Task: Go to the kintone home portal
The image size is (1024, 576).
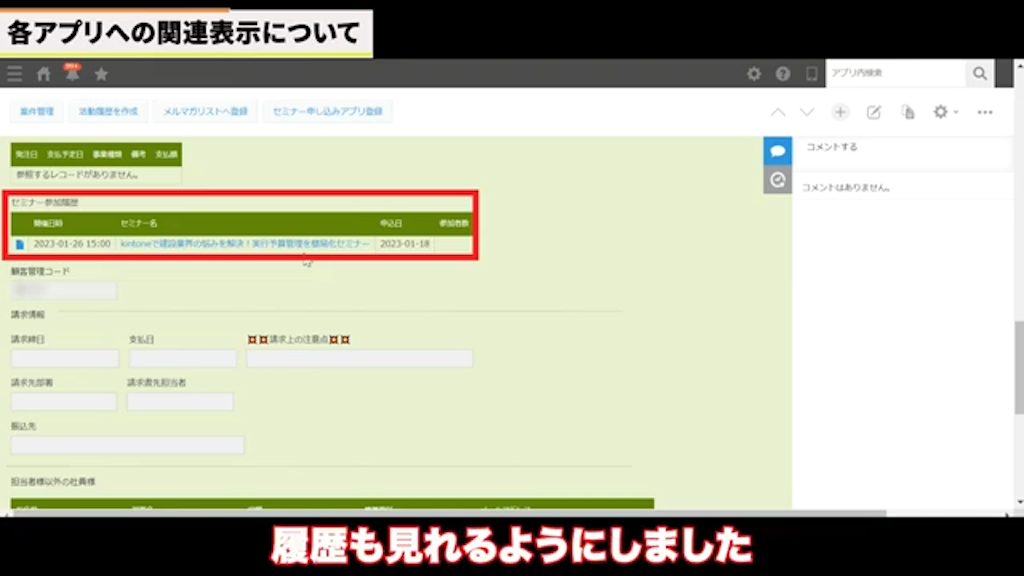Action: (43, 74)
